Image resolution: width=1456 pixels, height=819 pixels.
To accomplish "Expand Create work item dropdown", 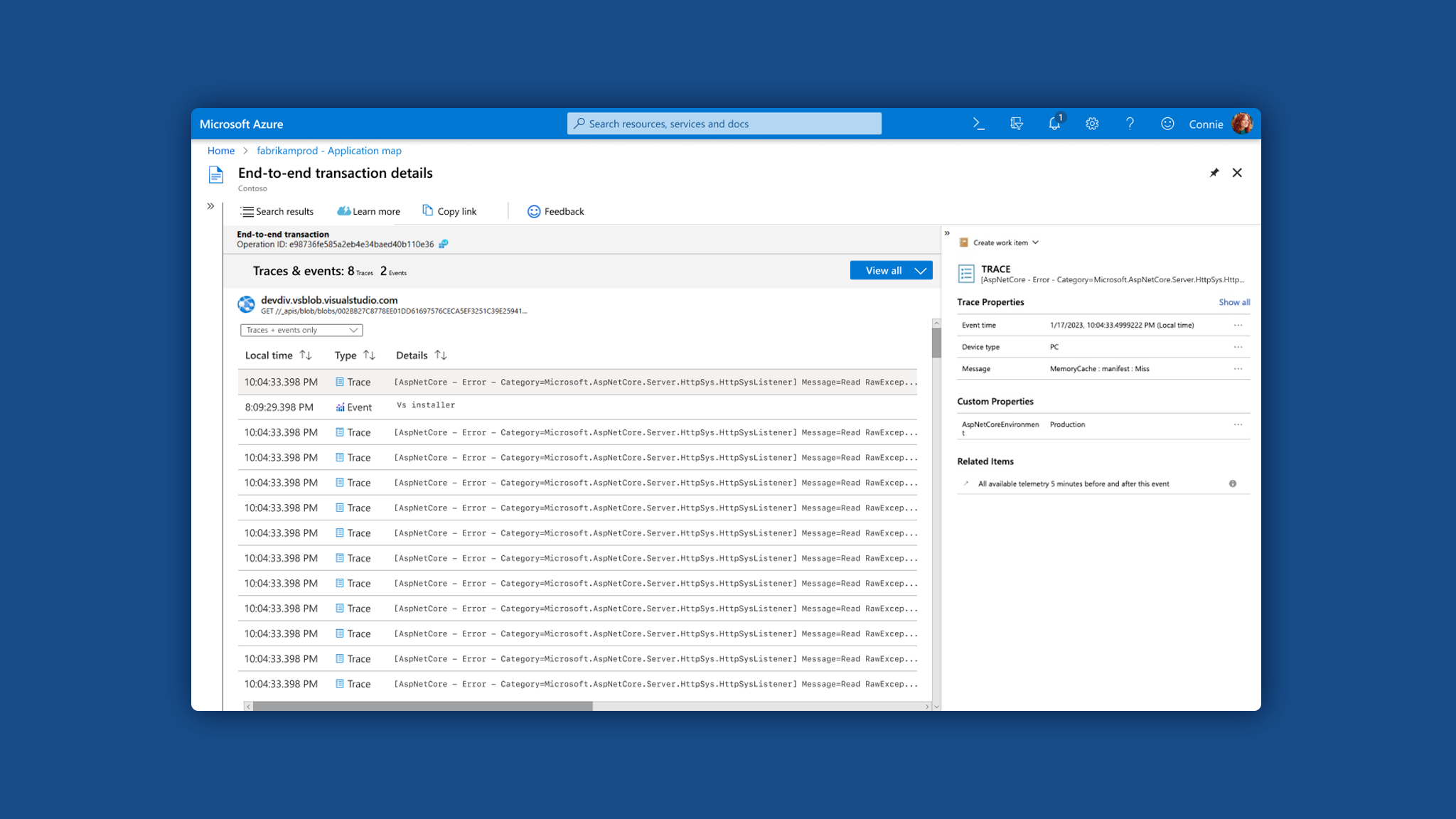I will tap(999, 242).
